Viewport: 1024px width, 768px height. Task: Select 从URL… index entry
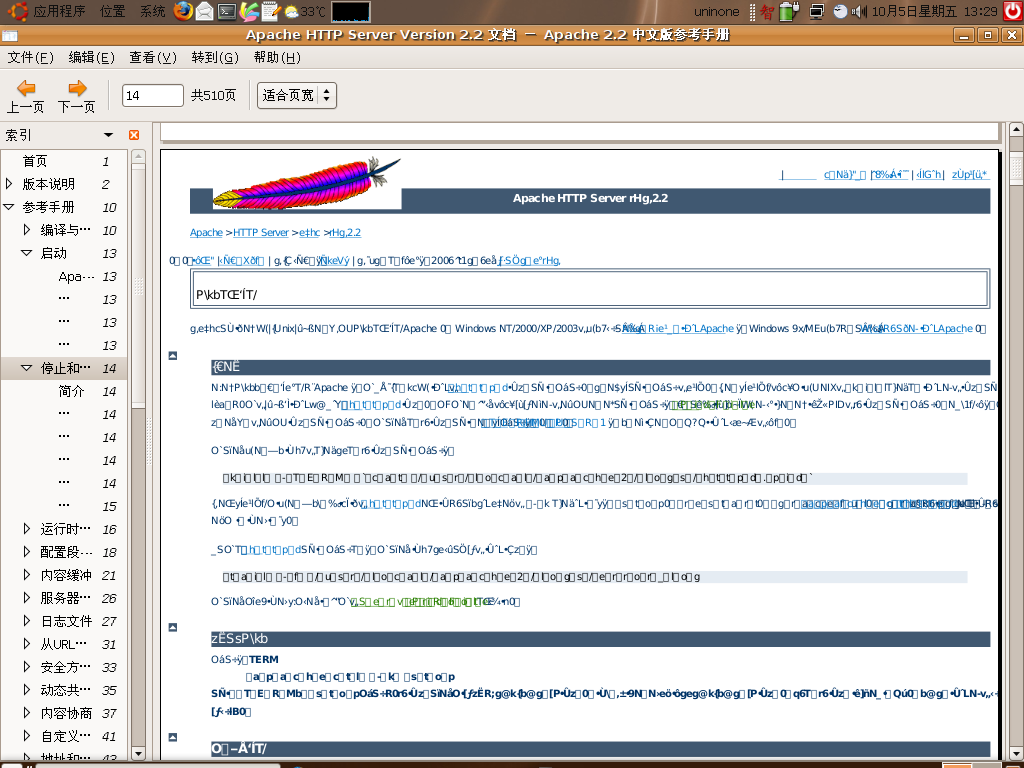(63, 644)
